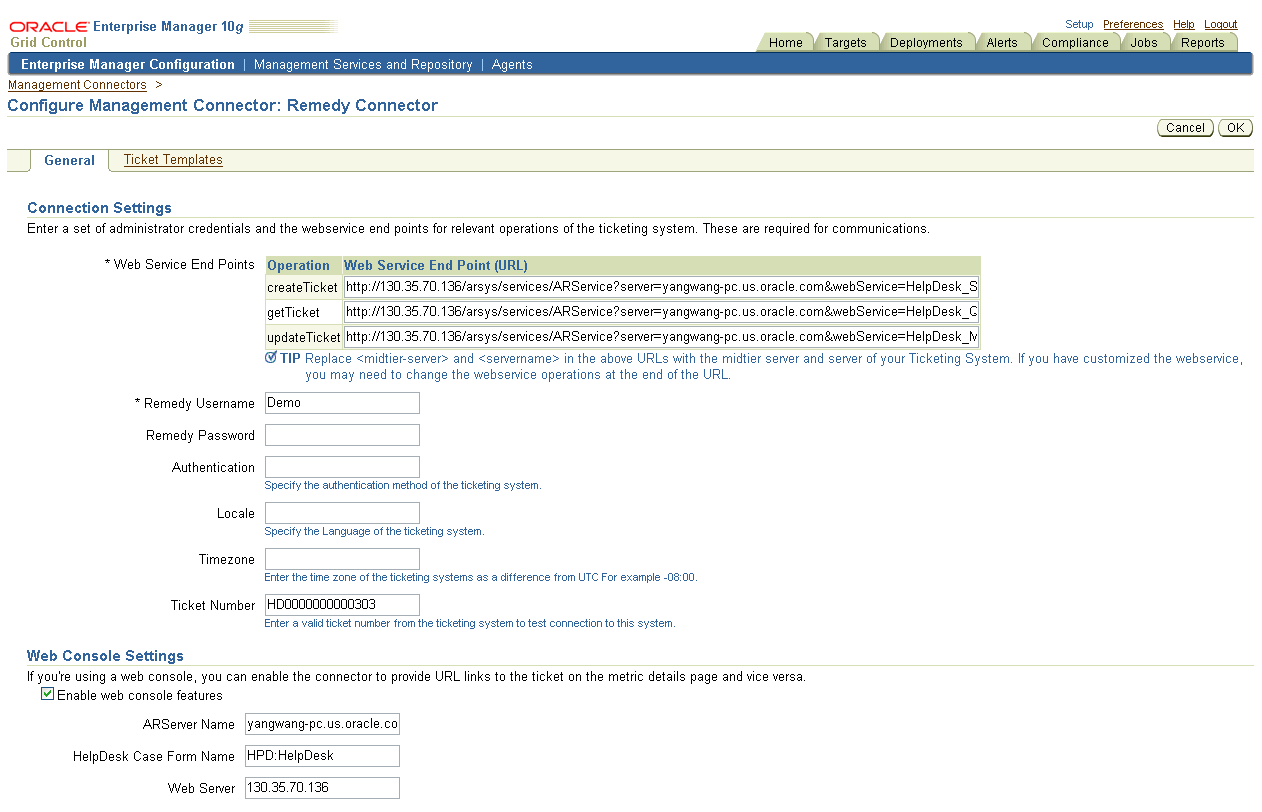The image size is (1262, 812).
Task: Click the Authentication hint about method
Action: [403, 485]
